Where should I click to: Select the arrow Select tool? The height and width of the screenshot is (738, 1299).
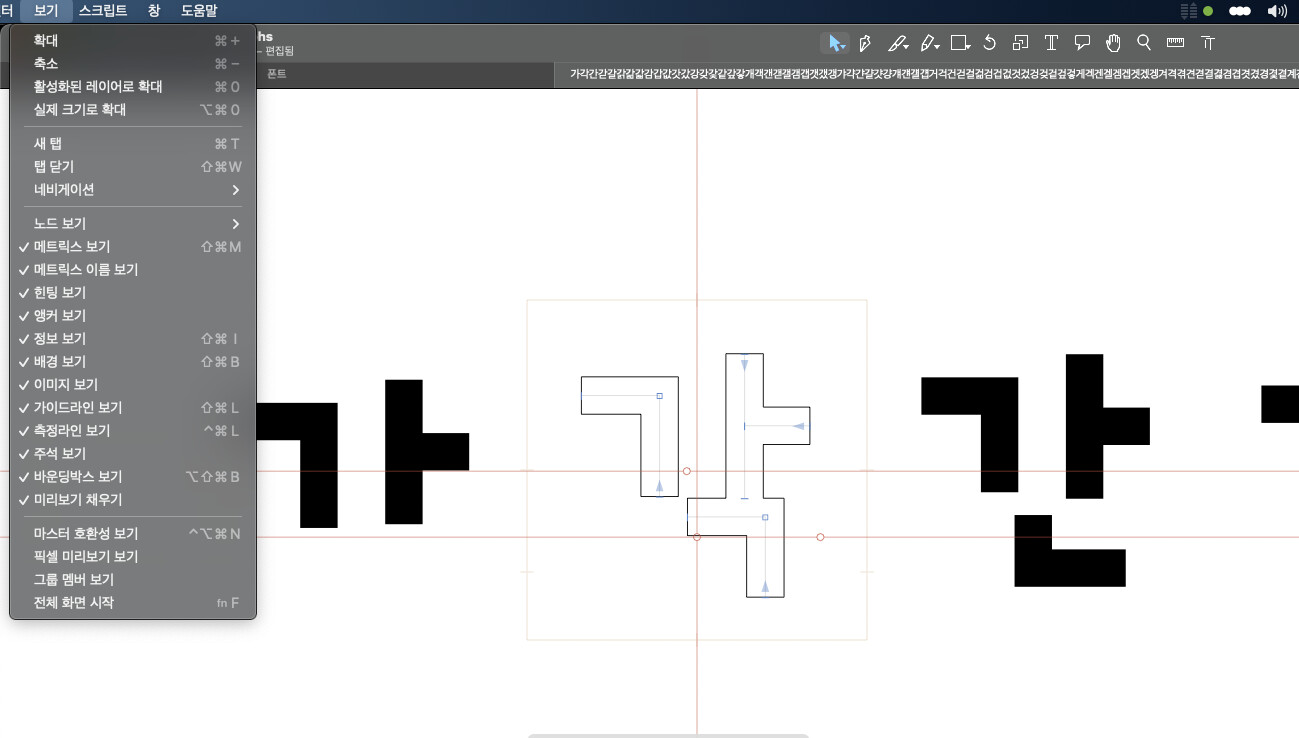coord(833,43)
